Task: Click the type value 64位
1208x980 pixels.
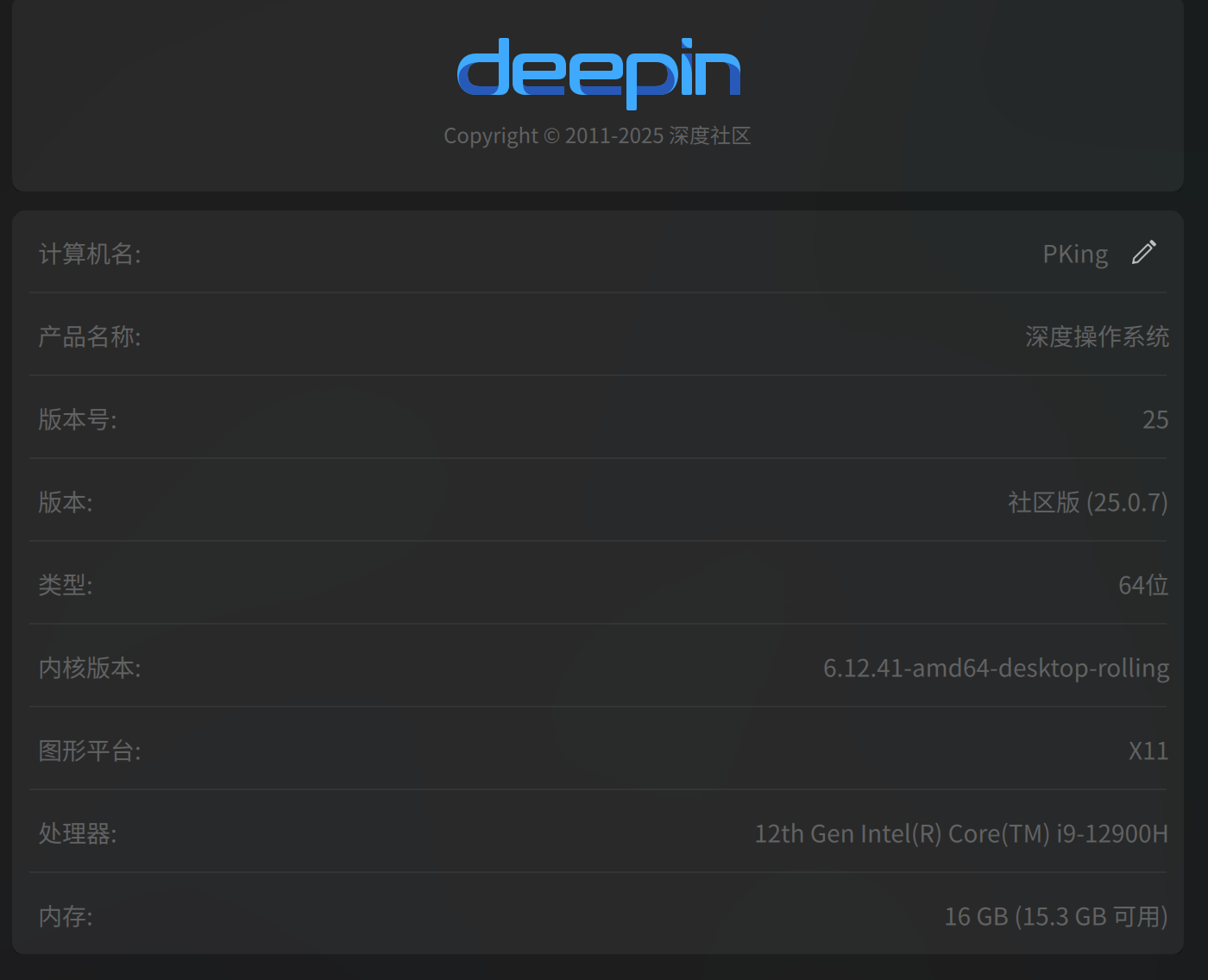Action: [1143, 585]
